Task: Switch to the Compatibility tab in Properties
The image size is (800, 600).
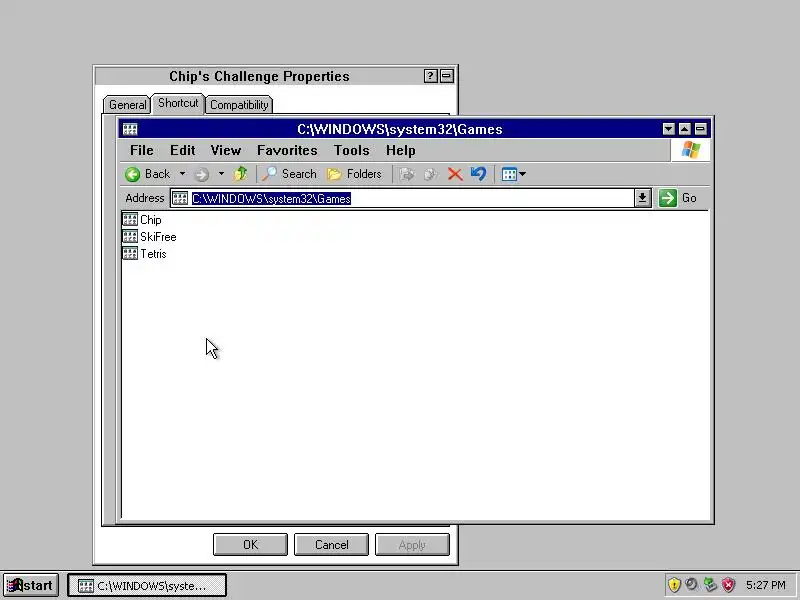Action: (239, 105)
